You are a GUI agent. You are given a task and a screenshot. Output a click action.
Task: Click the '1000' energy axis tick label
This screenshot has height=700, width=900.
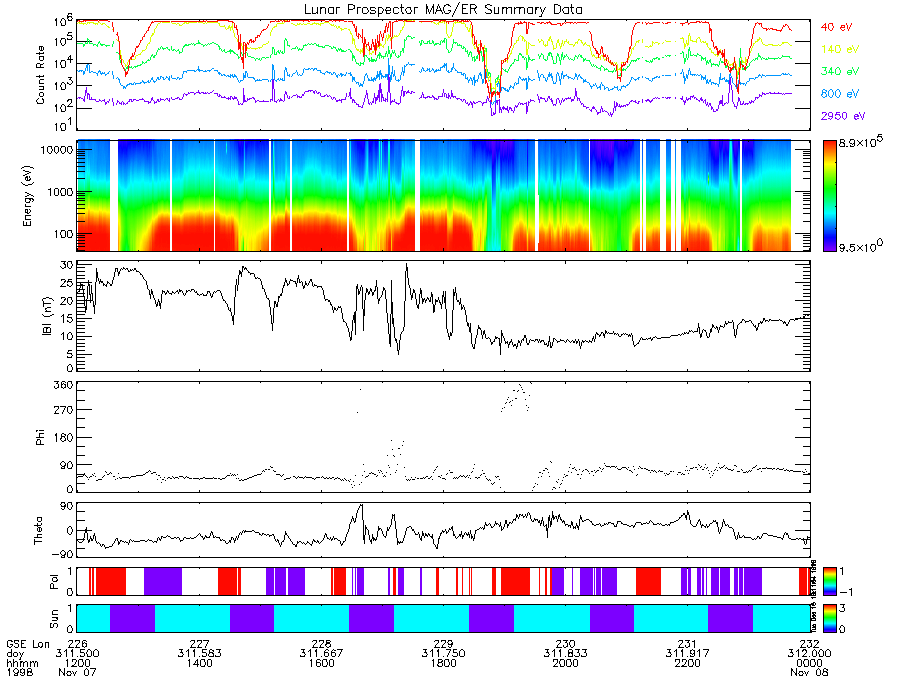[60, 192]
